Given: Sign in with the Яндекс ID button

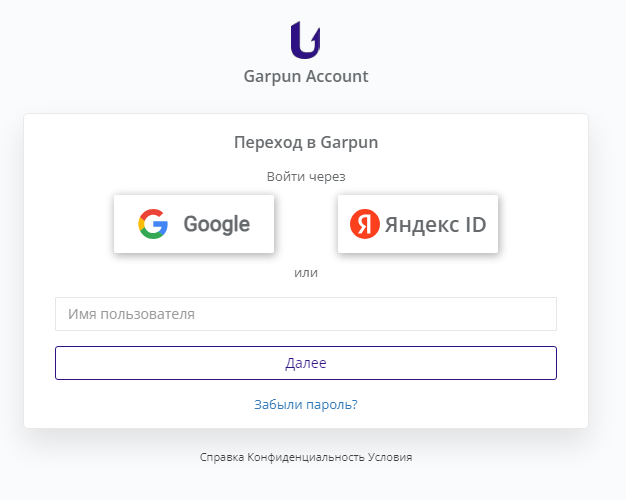Looking at the screenshot, I should pos(418,224).
